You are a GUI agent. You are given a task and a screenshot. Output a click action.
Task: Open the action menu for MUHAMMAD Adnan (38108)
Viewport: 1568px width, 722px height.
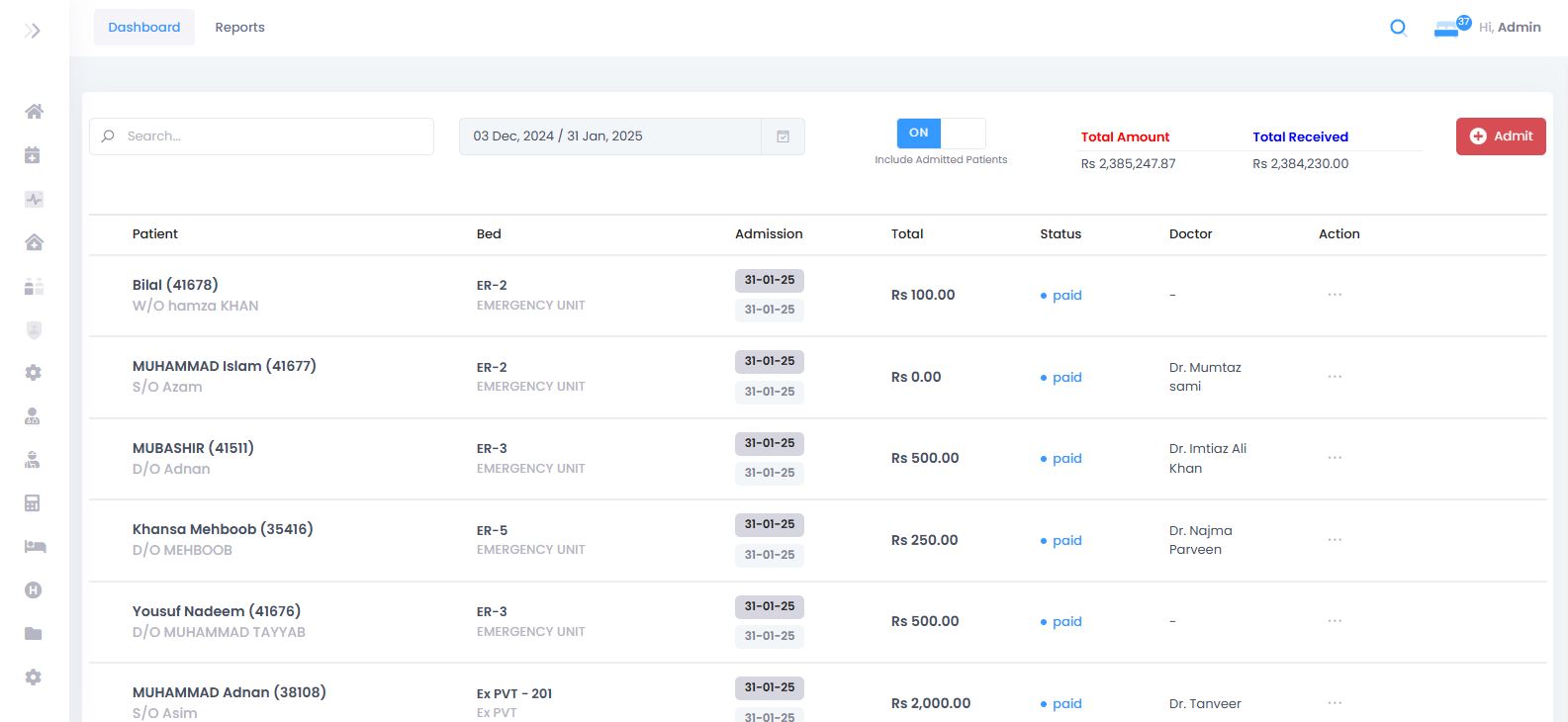point(1335,703)
